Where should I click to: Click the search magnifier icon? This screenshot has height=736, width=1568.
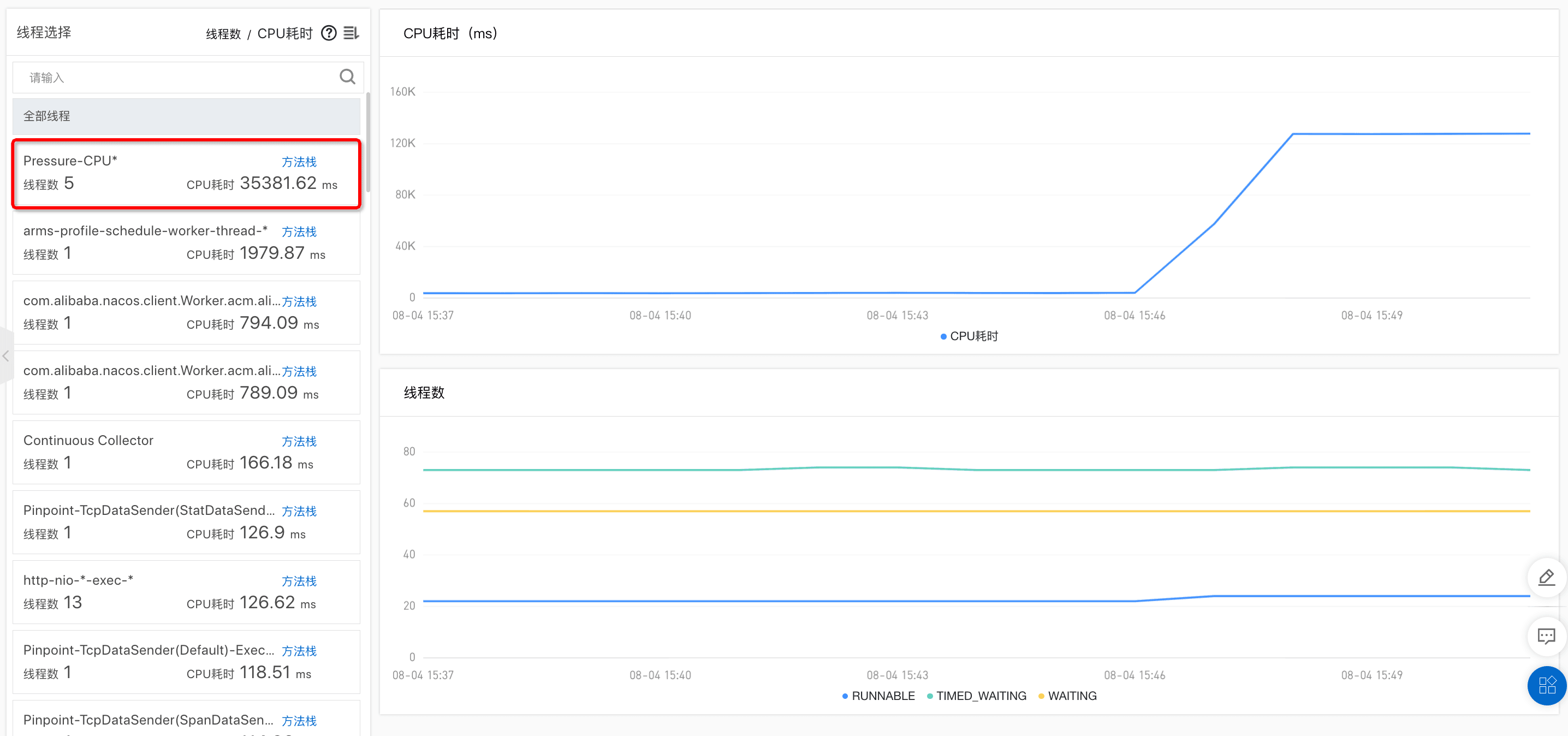347,76
